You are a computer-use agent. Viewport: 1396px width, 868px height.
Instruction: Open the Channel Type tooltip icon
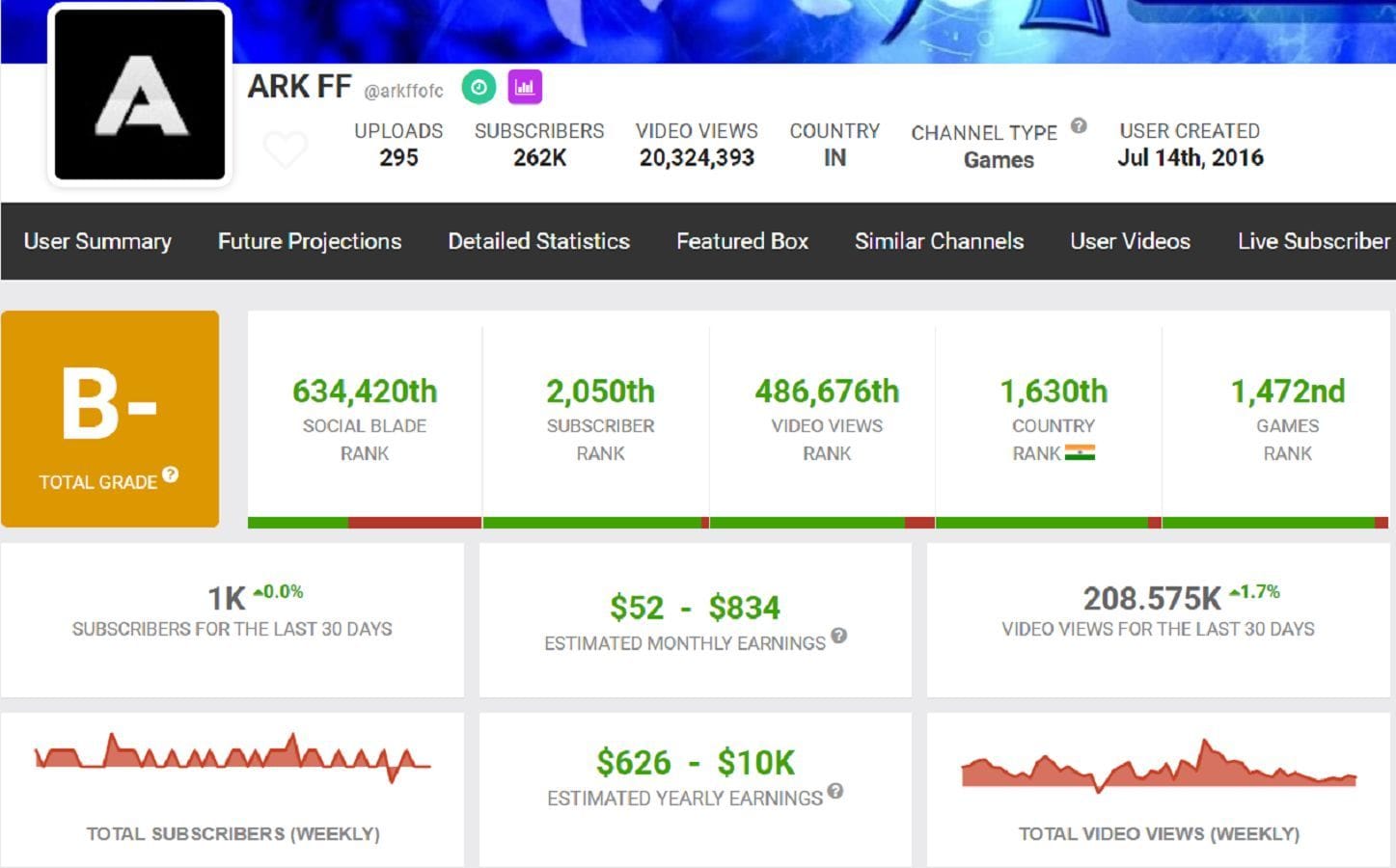tap(1078, 124)
